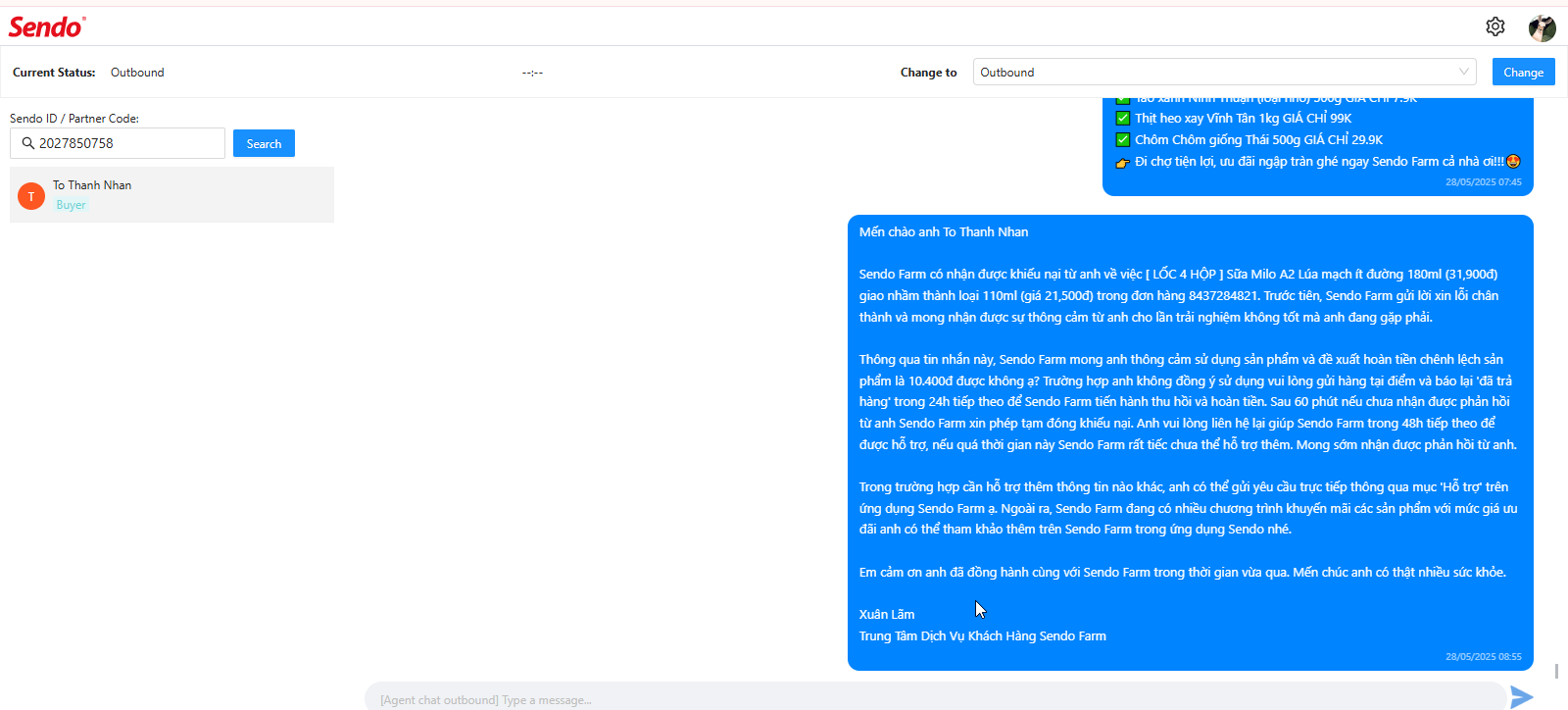Open the settings gear icon

click(x=1494, y=26)
